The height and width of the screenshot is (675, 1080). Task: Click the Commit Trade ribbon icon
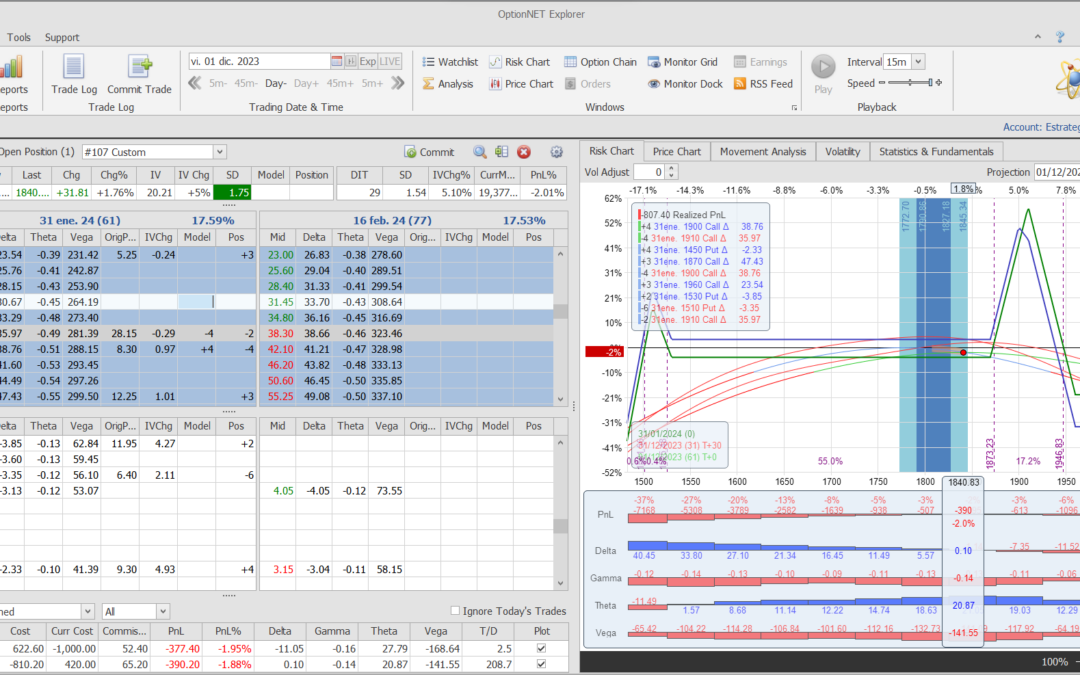139,74
